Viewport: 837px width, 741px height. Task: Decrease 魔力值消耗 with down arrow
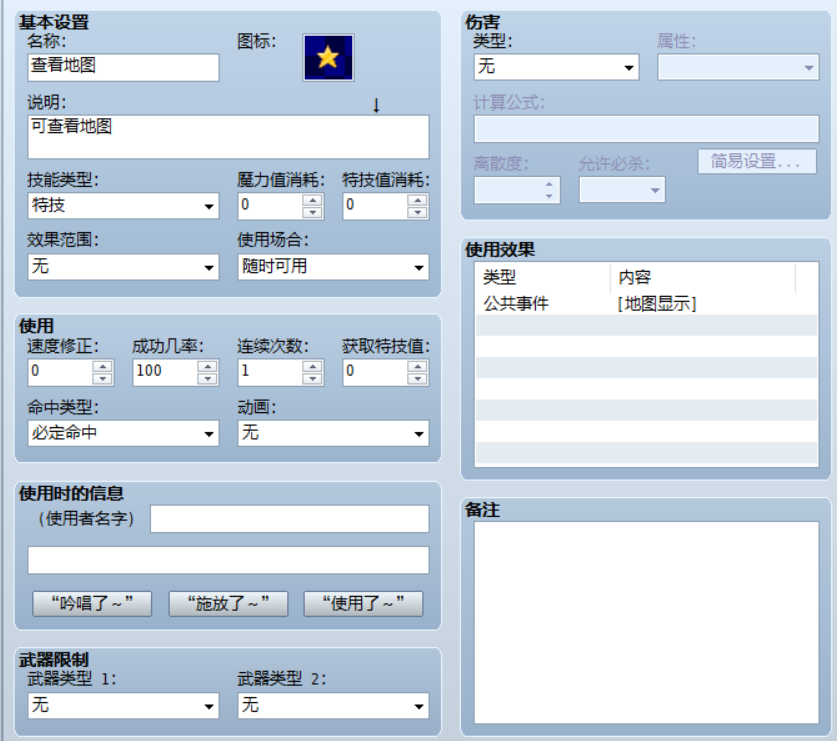[312, 212]
